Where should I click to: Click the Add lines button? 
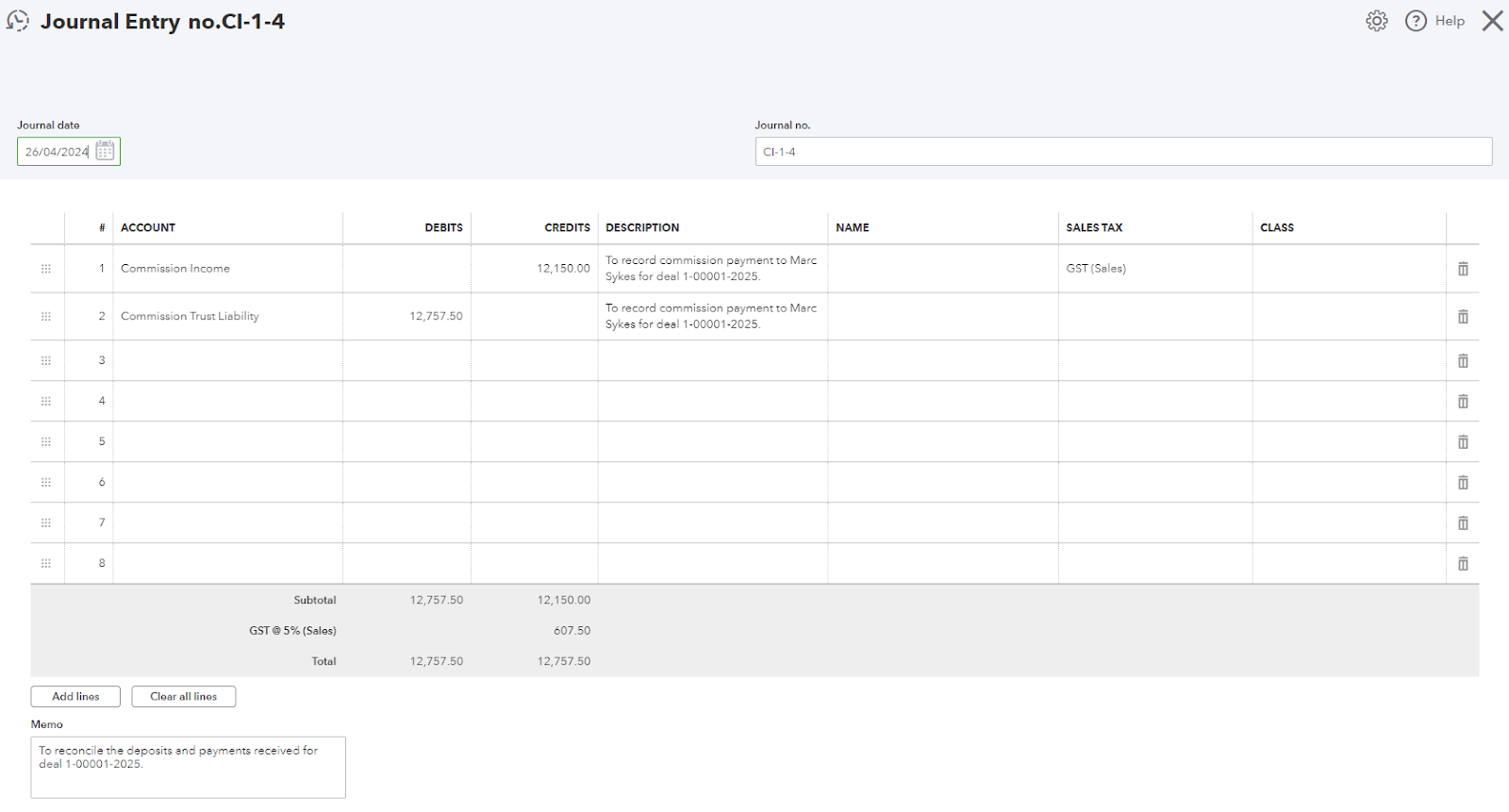pyautogui.click(x=75, y=697)
